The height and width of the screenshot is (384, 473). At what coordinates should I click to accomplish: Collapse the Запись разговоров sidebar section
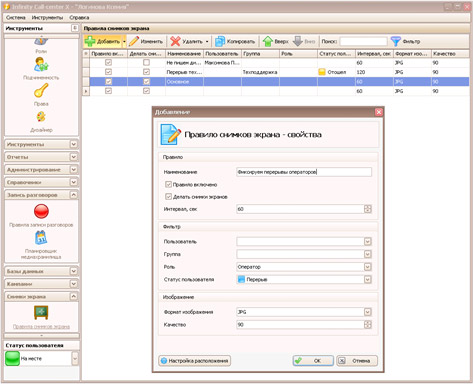[x=74, y=195]
